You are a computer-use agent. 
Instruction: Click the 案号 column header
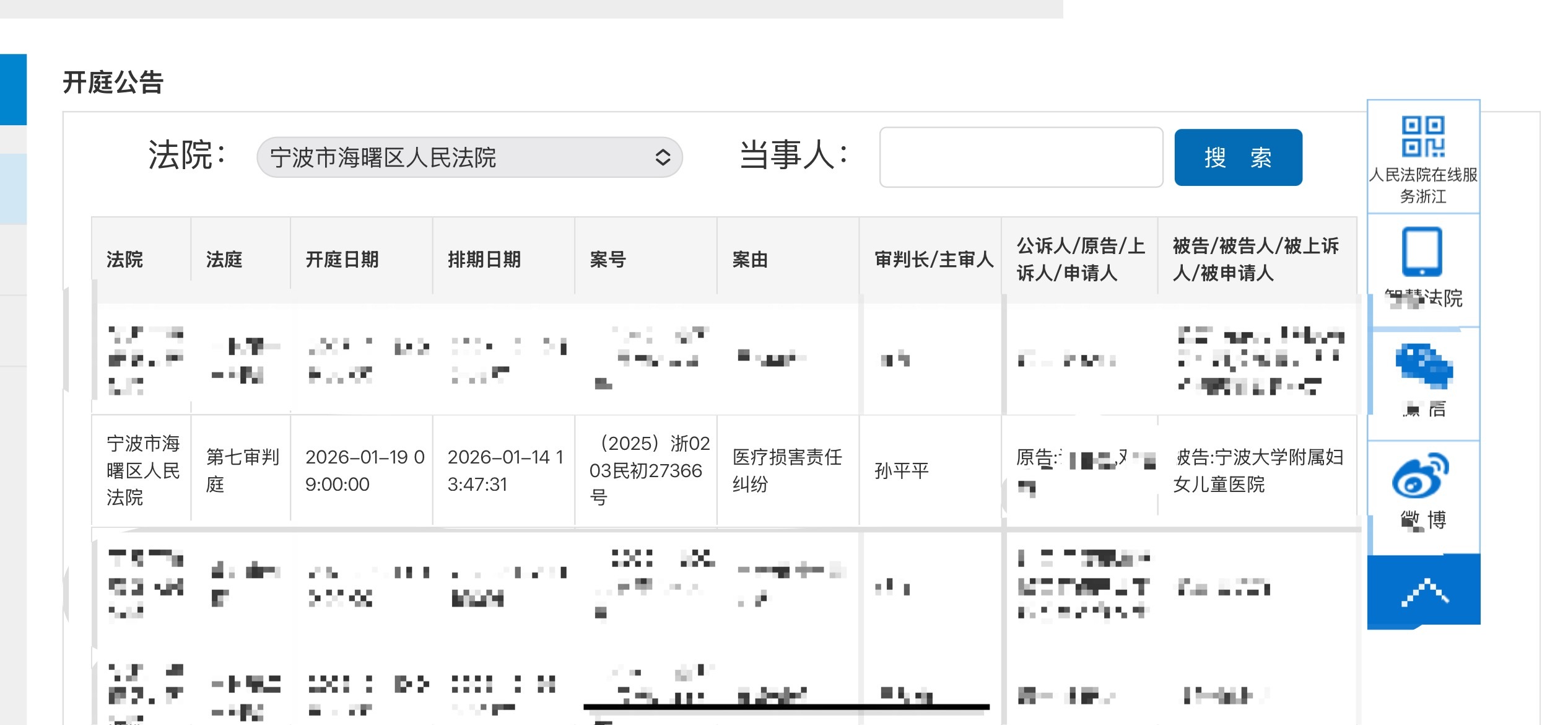[x=608, y=259]
